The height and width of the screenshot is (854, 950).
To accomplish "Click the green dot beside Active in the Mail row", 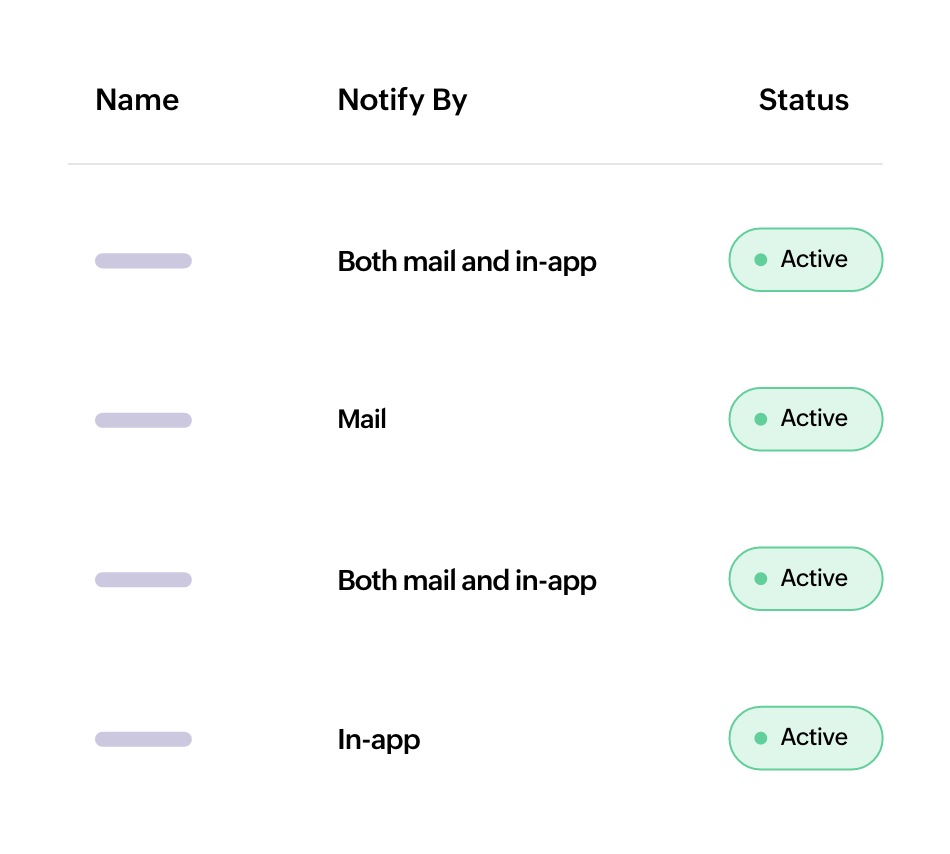I will pos(760,419).
